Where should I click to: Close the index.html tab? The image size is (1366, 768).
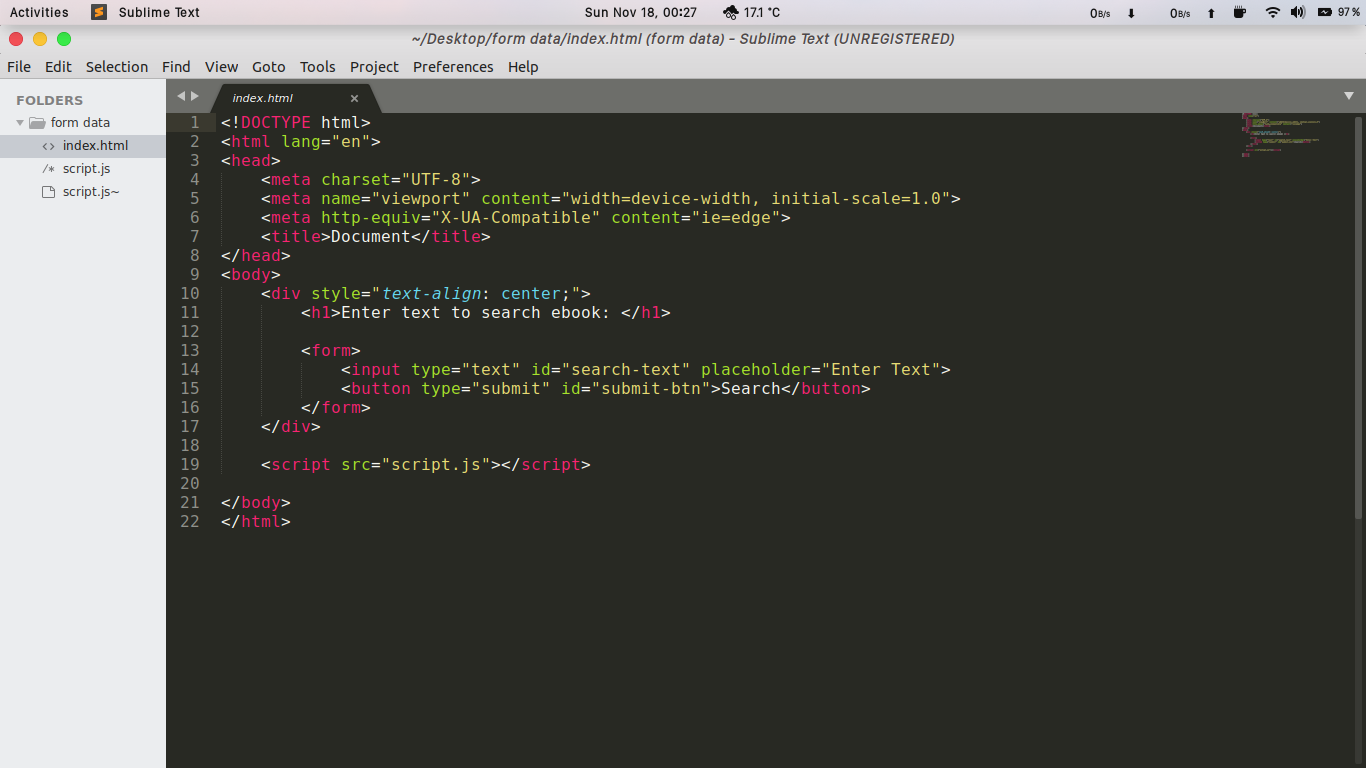[x=354, y=98]
